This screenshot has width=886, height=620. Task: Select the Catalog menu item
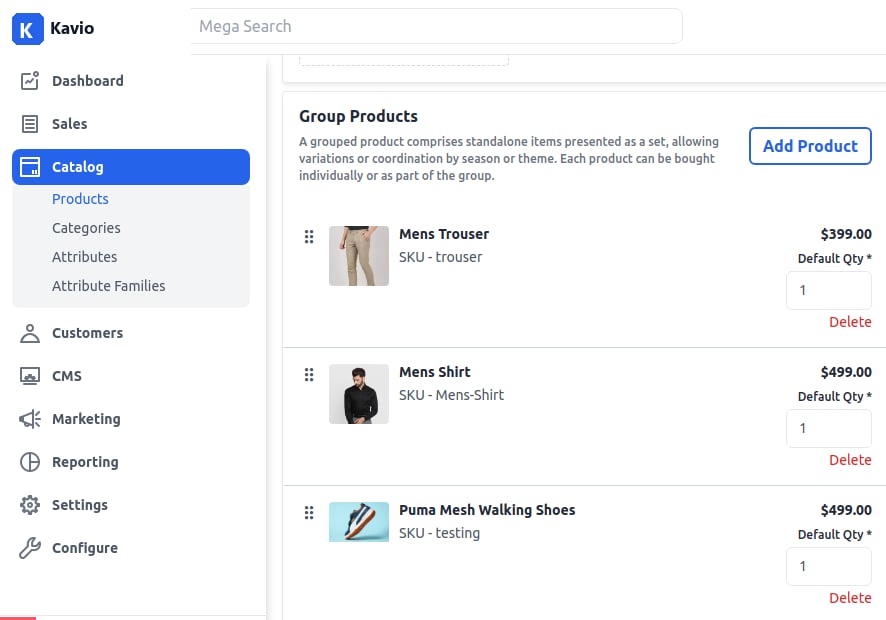(x=131, y=167)
